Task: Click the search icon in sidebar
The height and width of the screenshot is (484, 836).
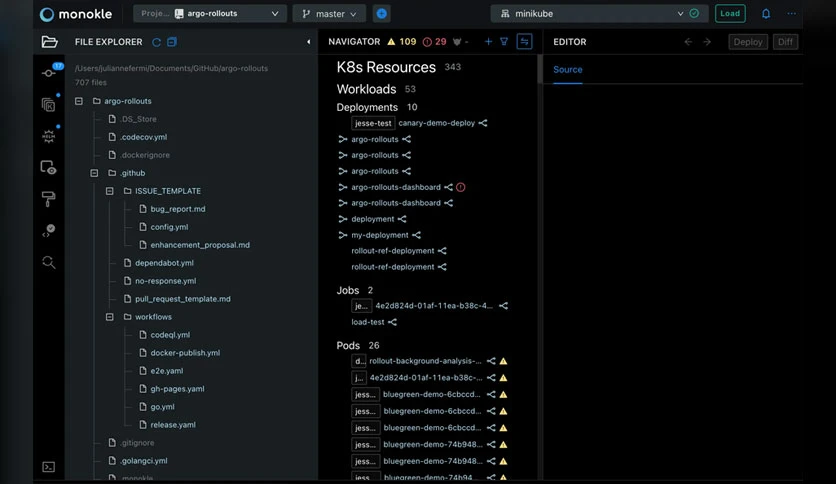Action: 49,262
